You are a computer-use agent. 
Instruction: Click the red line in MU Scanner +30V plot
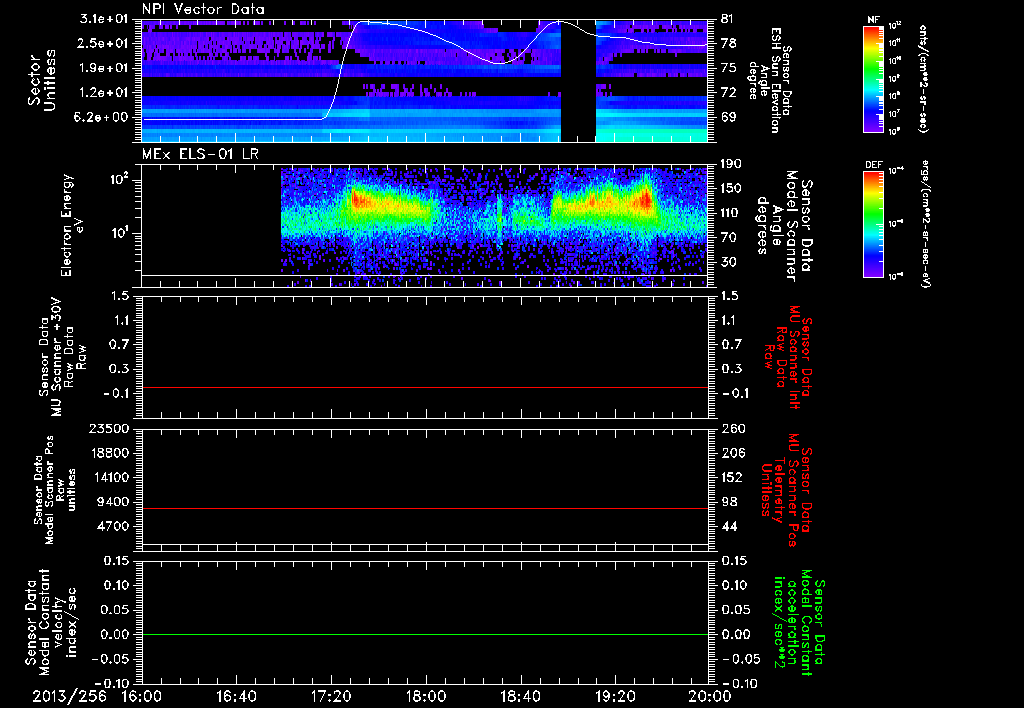425,387
